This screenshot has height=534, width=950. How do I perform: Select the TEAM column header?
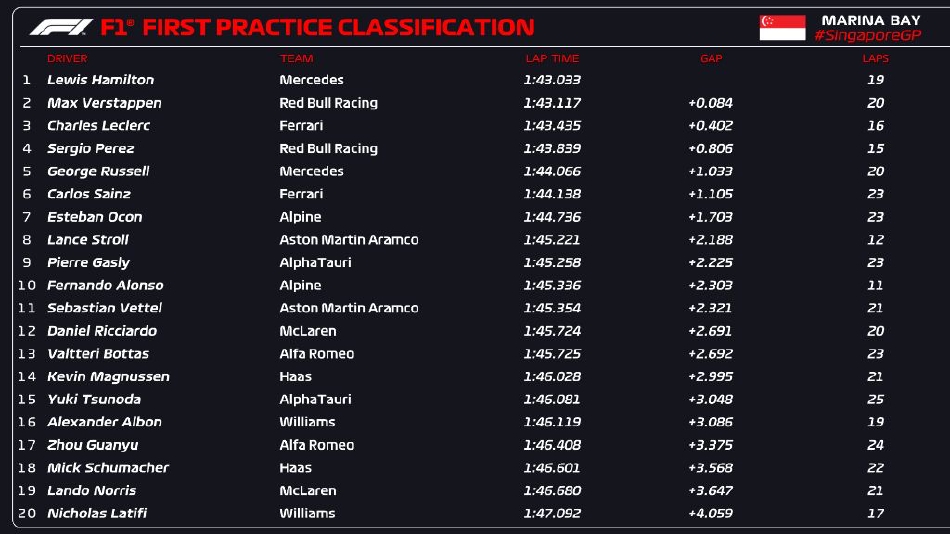(x=296, y=59)
